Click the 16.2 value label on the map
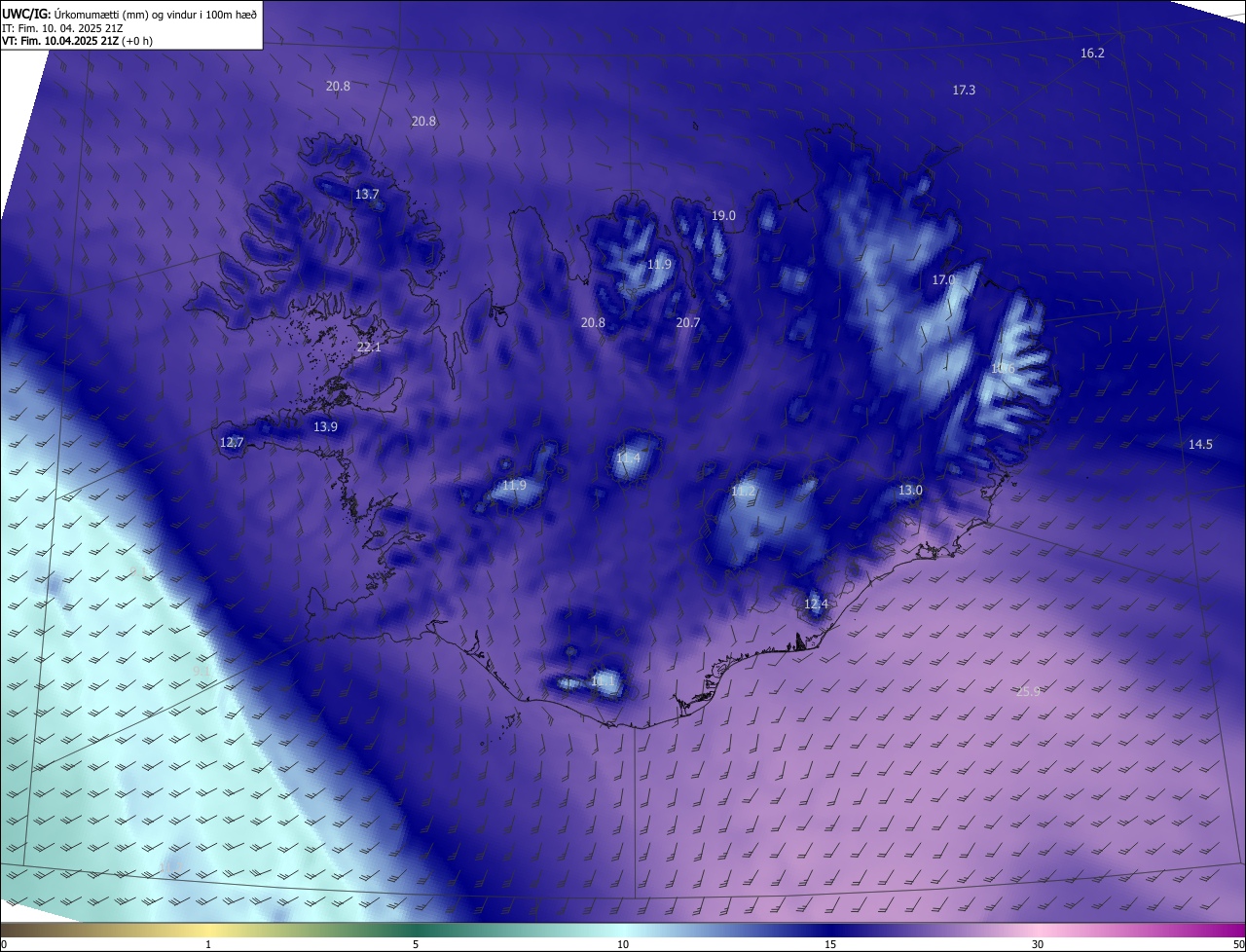The height and width of the screenshot is (952, 1246). coord(1092,54)
